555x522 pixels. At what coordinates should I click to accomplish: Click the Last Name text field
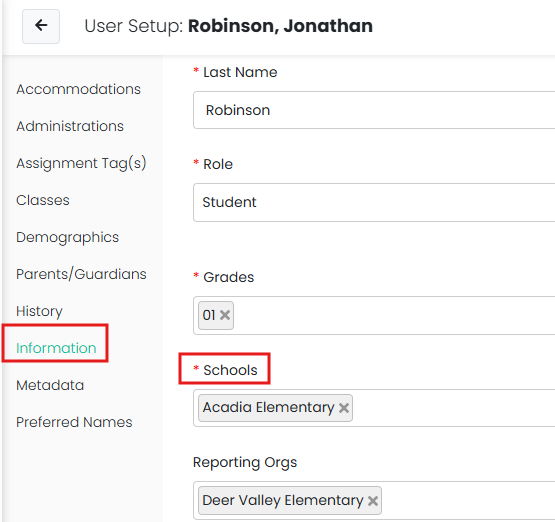click(374, 110)
